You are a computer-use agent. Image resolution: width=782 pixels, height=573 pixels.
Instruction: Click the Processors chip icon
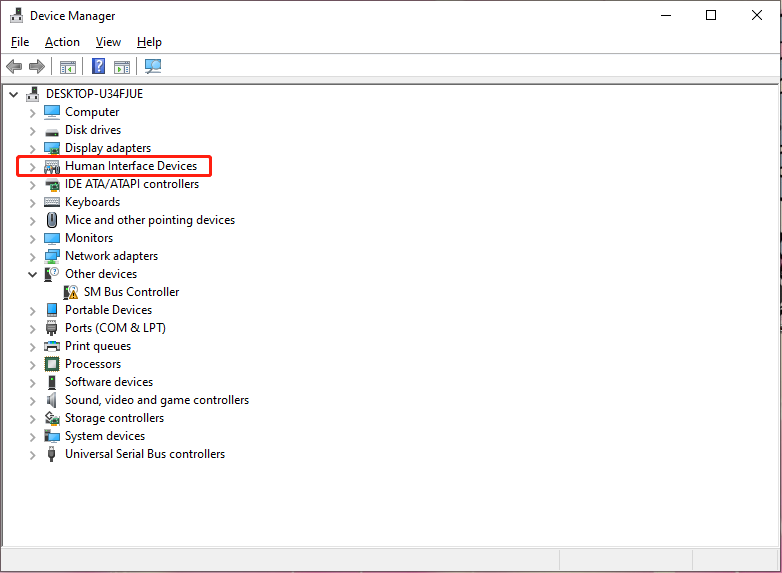(52, 364)
